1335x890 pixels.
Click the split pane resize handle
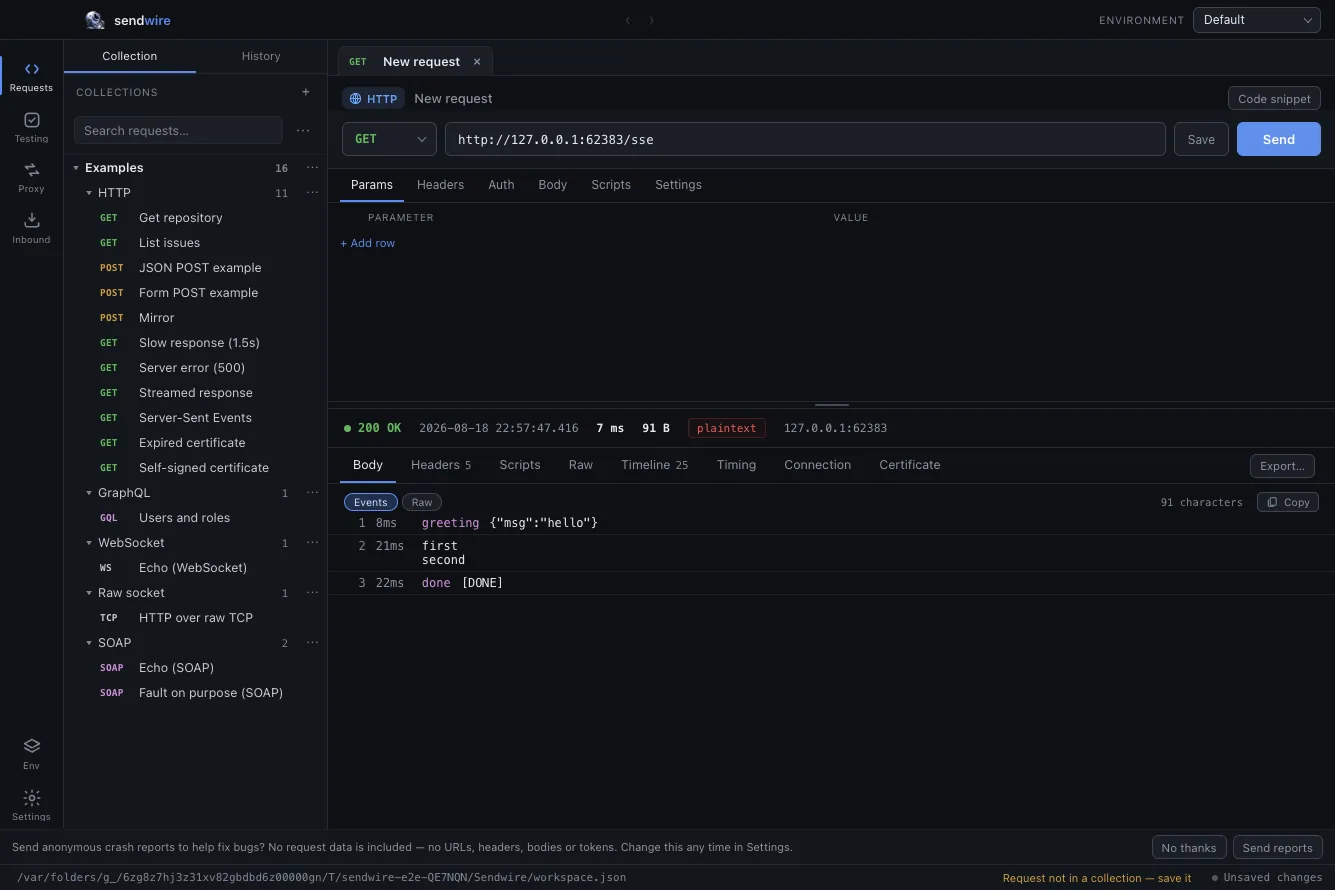pos(831,405)
